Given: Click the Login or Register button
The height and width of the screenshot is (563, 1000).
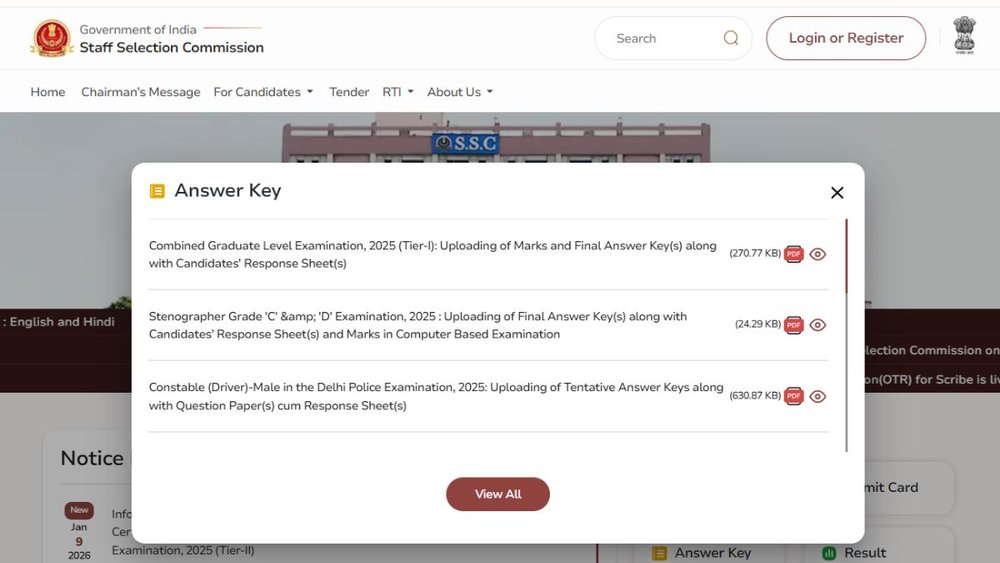Looking at the screenshot, I should [x=846, y=38].
